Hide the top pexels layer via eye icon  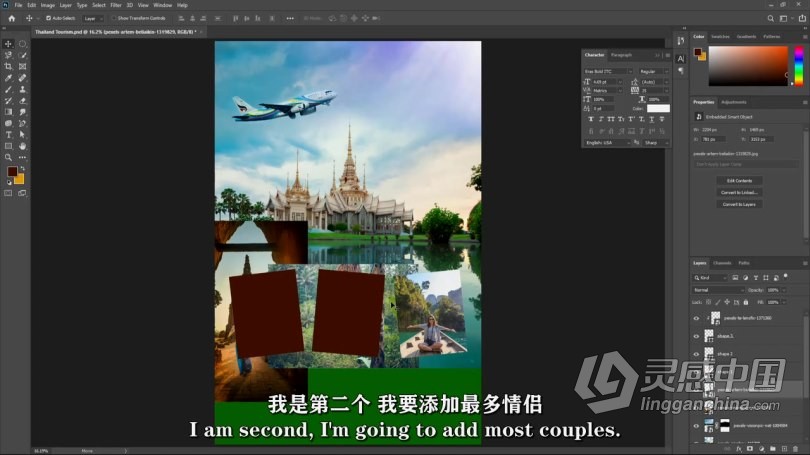click(696, 318)
